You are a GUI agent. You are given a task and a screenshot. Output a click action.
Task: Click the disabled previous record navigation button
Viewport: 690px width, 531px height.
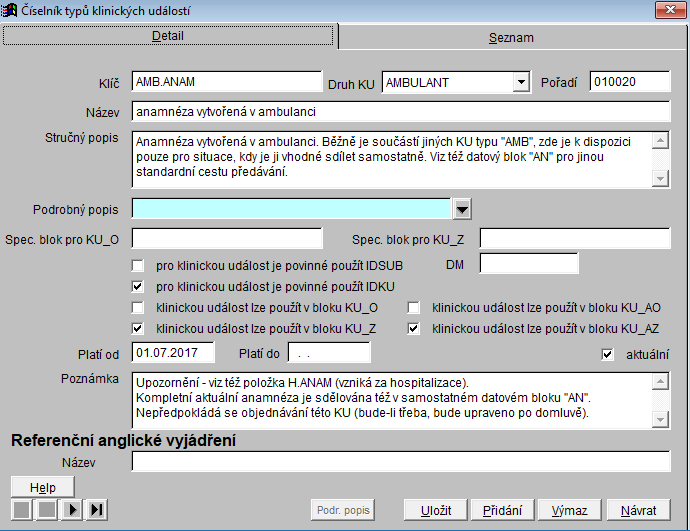[47, 510]
